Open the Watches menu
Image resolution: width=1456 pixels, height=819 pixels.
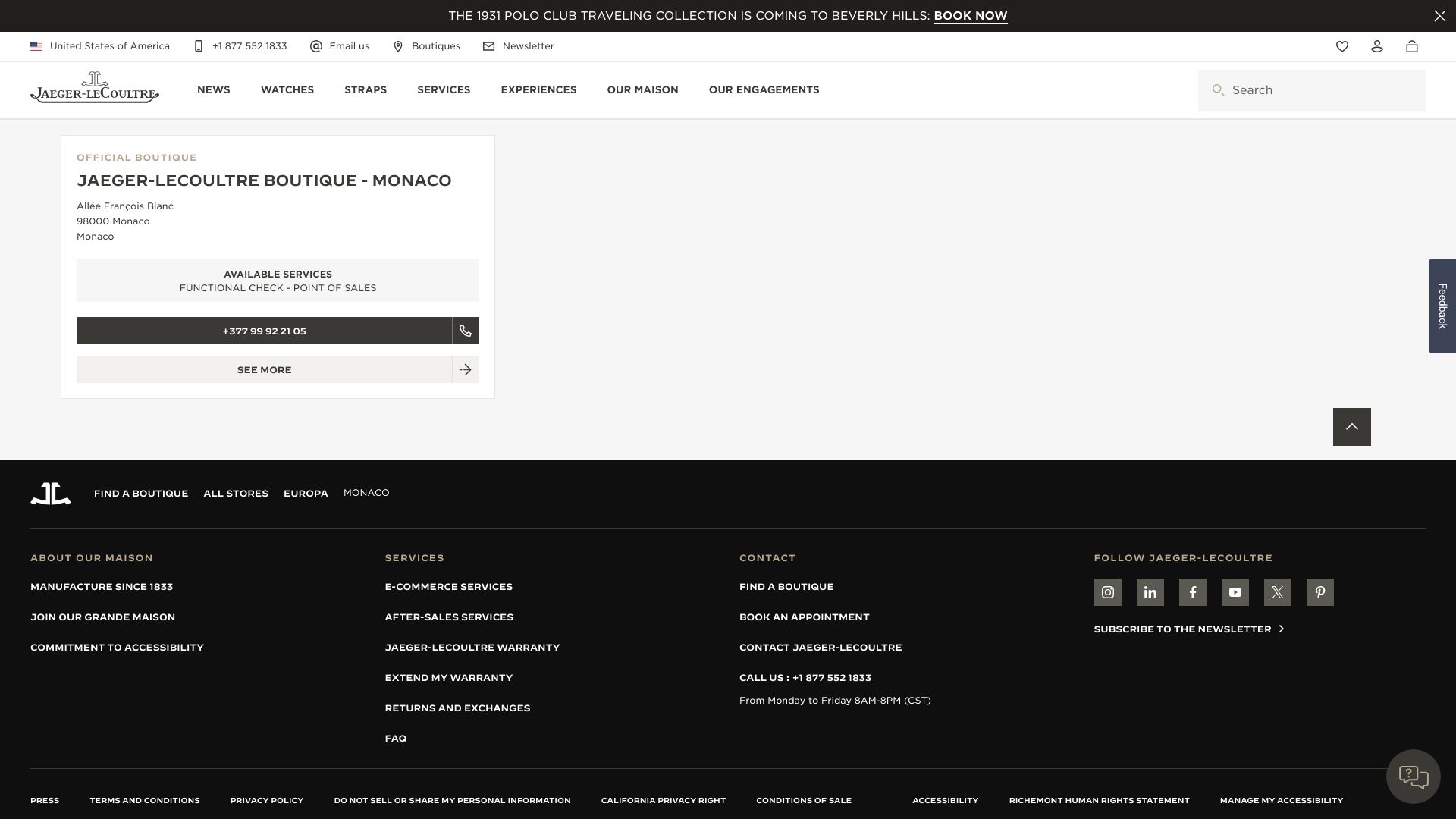[x=287, y=89]
